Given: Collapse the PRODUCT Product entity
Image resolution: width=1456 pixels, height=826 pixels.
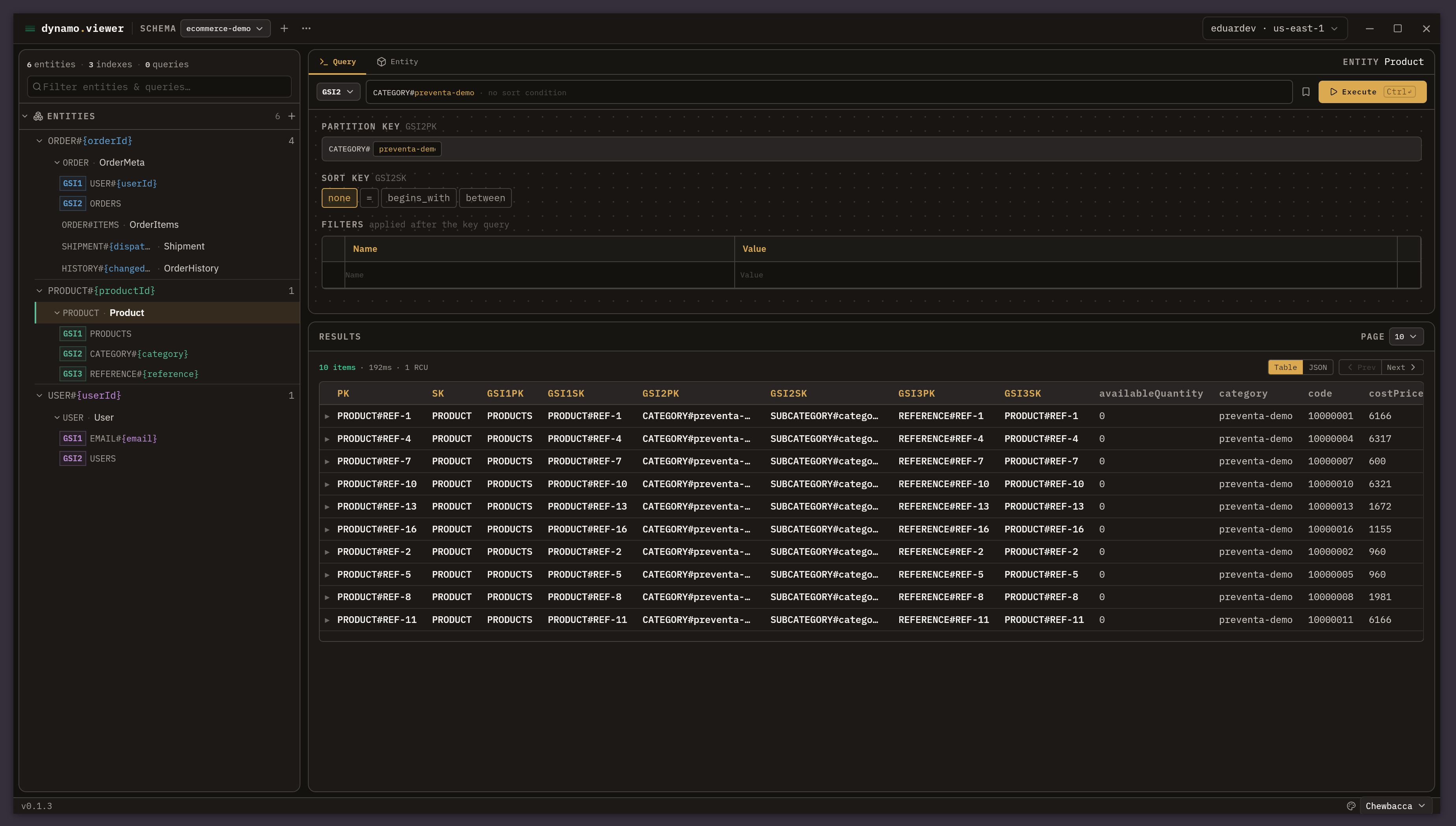Looking at the screenshot, I should click(57, 313).
